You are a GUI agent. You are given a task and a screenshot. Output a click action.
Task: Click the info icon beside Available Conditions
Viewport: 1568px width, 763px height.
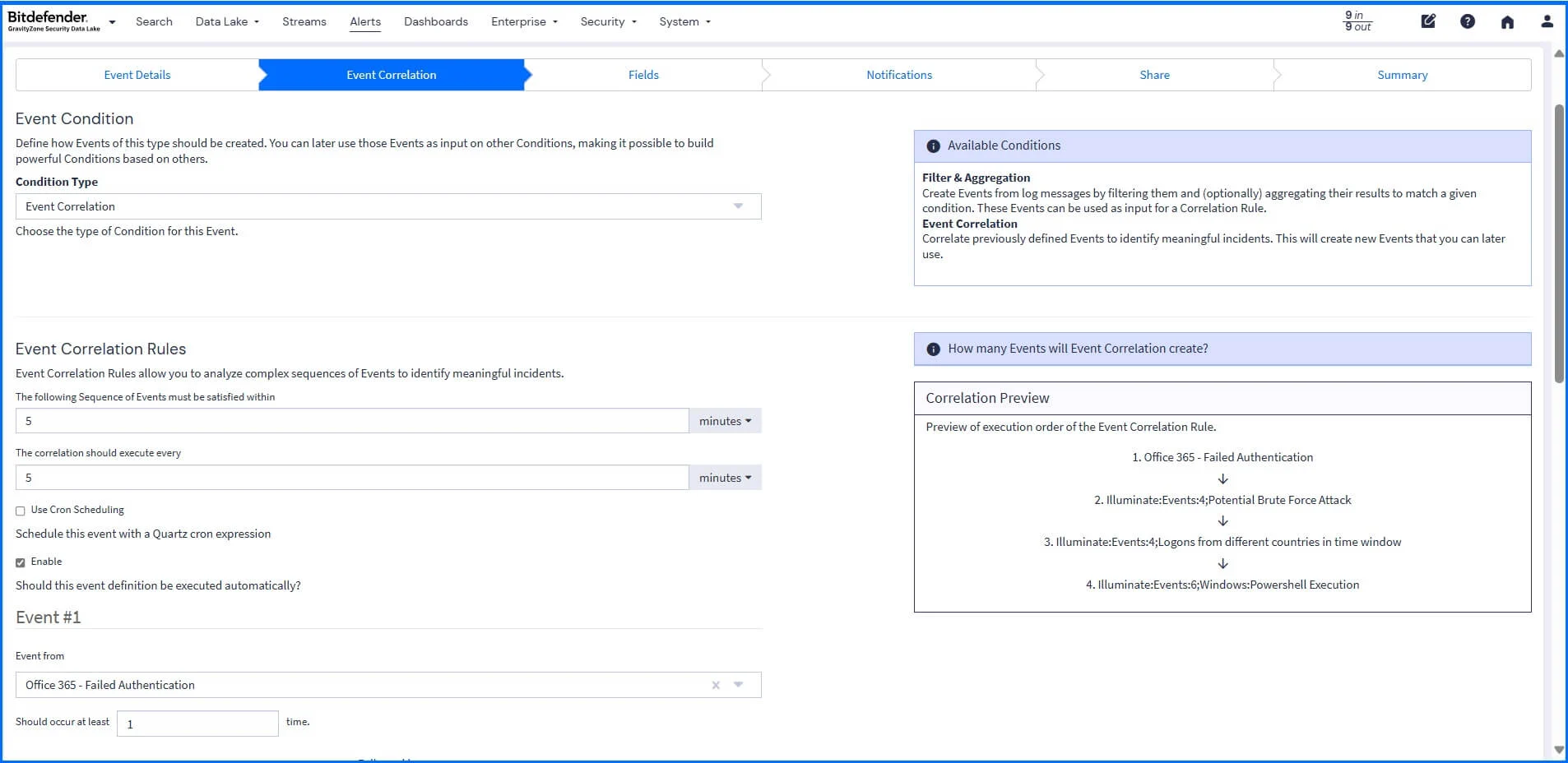[933, 146]
